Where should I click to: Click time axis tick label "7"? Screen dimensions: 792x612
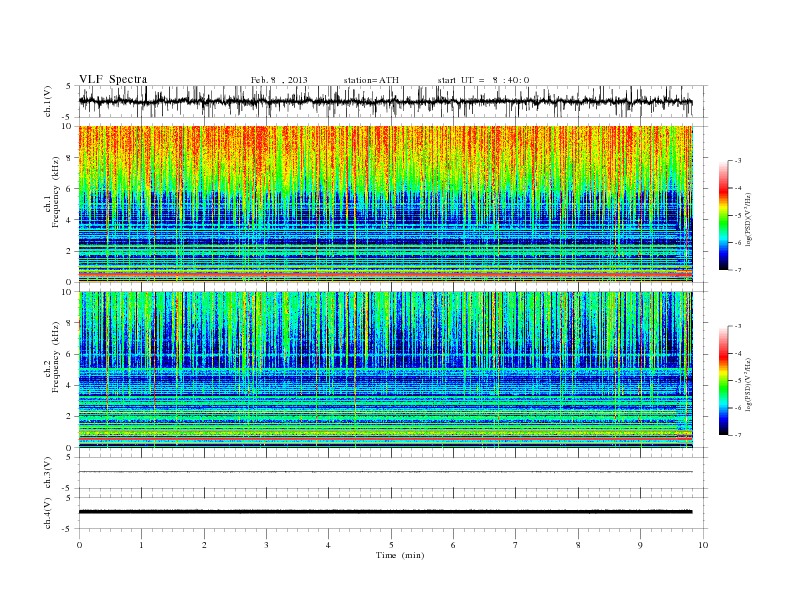tap(516, 545)
